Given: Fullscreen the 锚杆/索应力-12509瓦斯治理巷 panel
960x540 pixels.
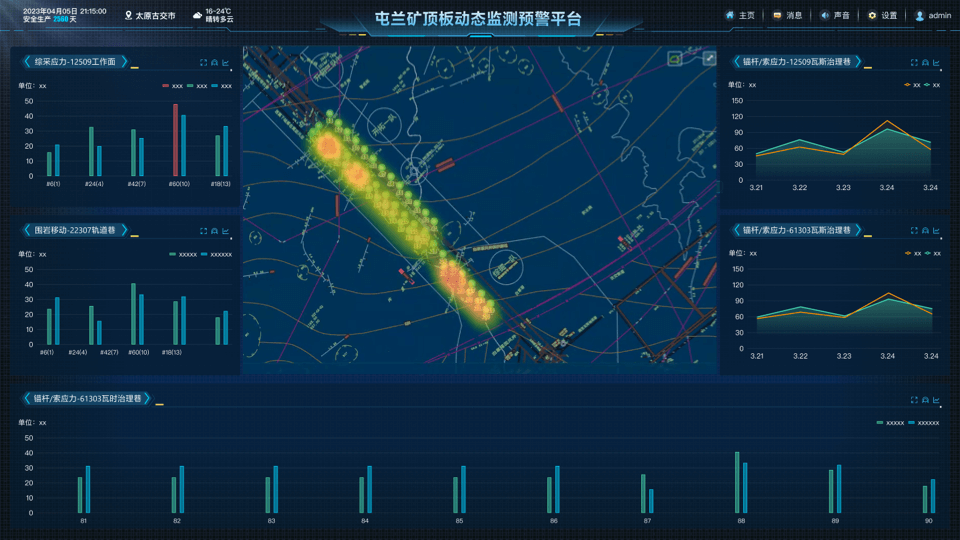Looking at the screenshot, I should (x=914, y=63).
